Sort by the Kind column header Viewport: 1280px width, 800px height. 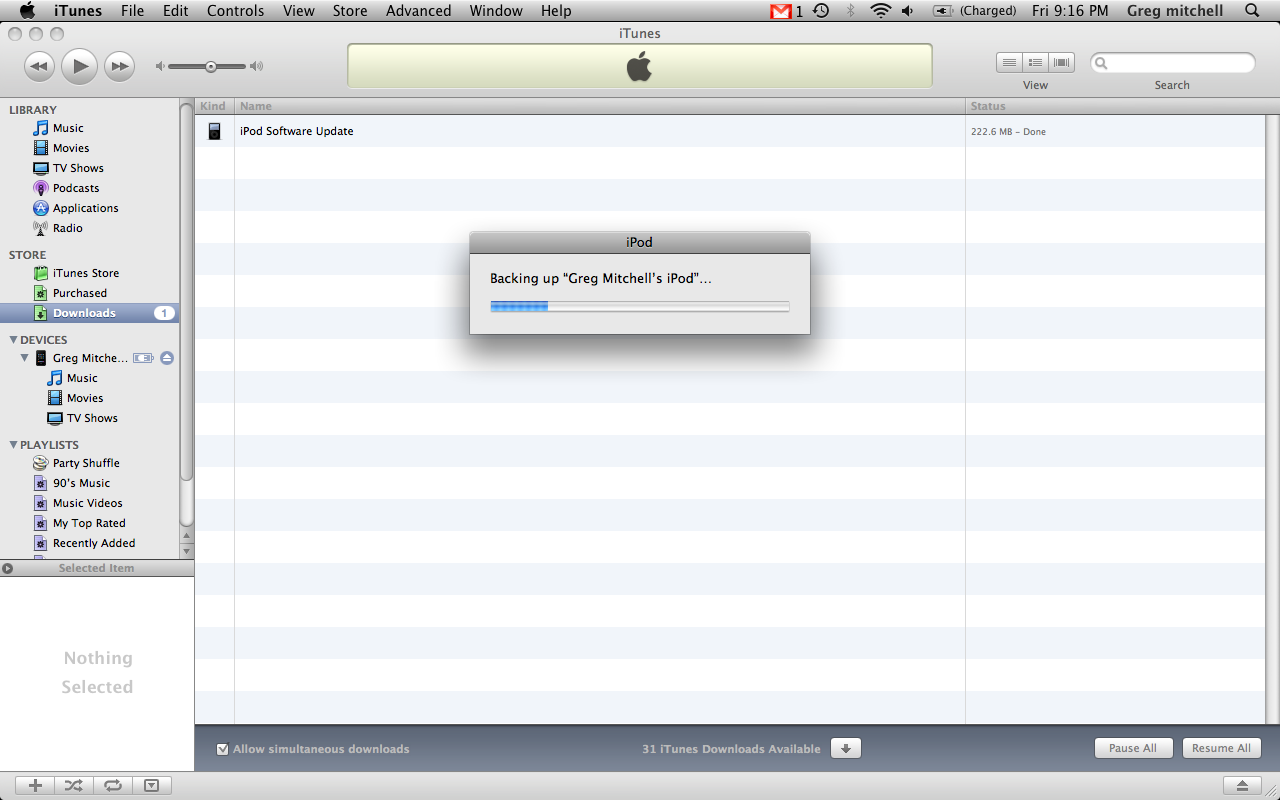(214, 106)
